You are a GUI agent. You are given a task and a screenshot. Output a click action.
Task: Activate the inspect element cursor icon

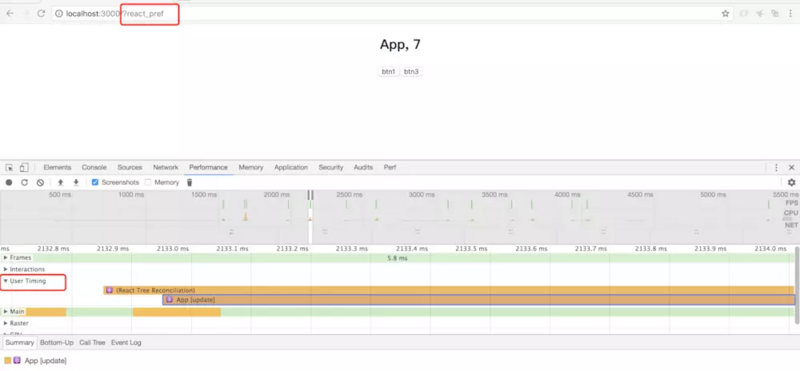[x=9, y=167]
